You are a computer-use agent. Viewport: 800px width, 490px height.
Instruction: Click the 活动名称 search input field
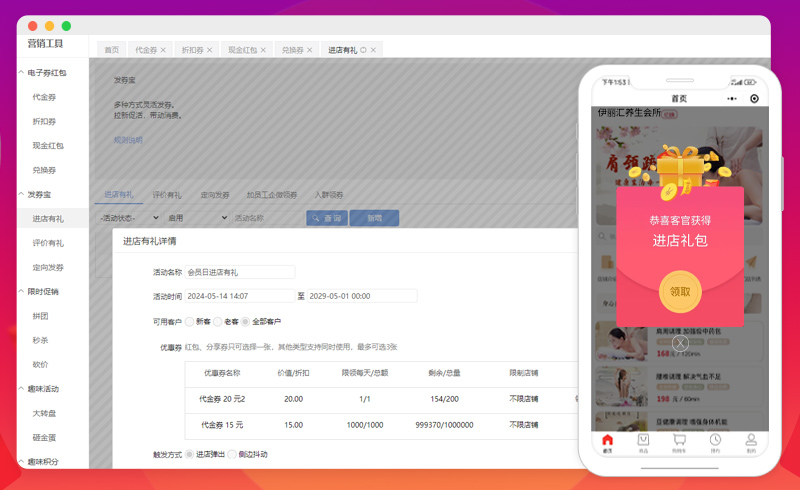[x=266, y=218]
